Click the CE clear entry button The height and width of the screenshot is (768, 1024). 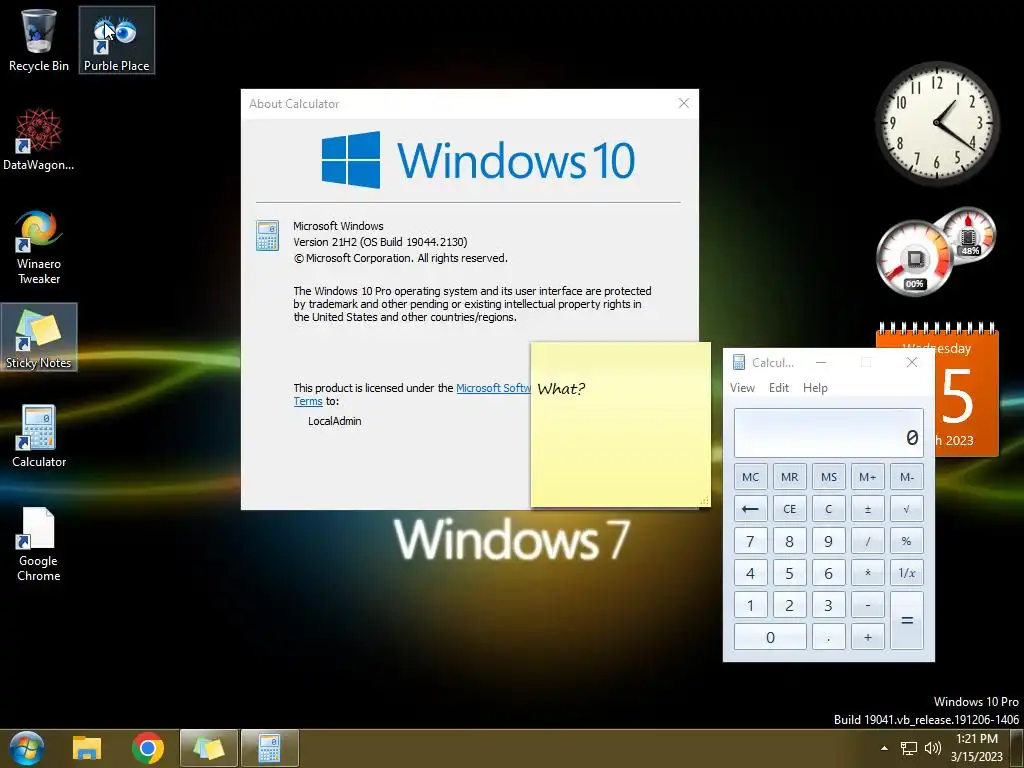tap(790, 509)
